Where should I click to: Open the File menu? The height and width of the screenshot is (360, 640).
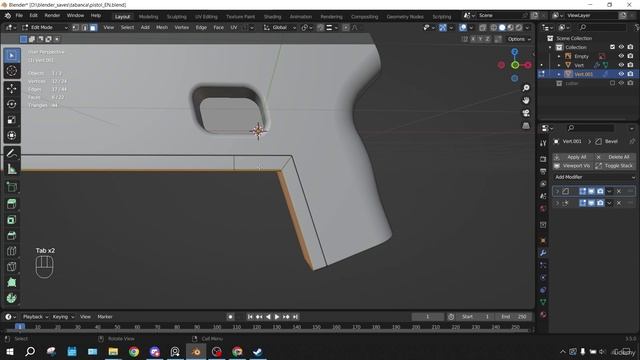point(19,16)
